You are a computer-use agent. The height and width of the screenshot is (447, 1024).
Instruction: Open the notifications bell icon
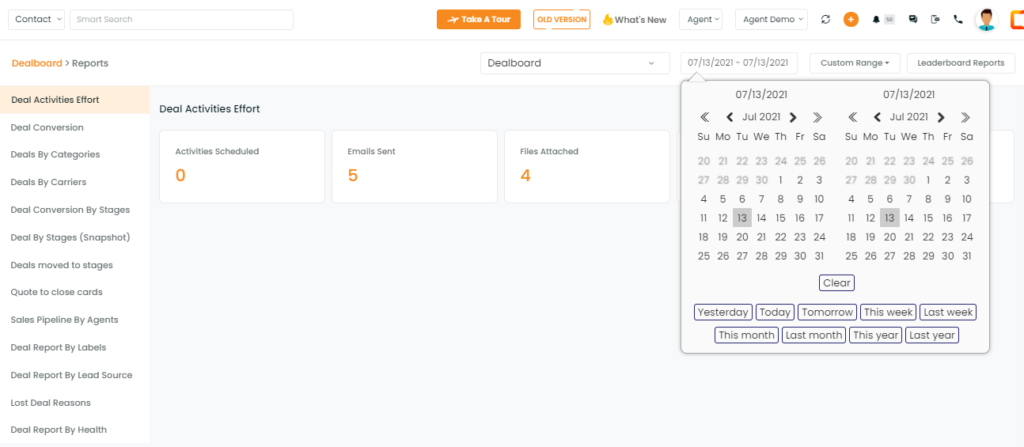[x=876, y=20]
